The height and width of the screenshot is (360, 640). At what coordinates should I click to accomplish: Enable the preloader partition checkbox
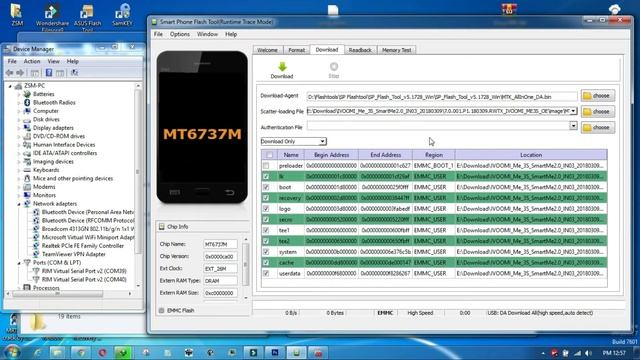point(266,166)
